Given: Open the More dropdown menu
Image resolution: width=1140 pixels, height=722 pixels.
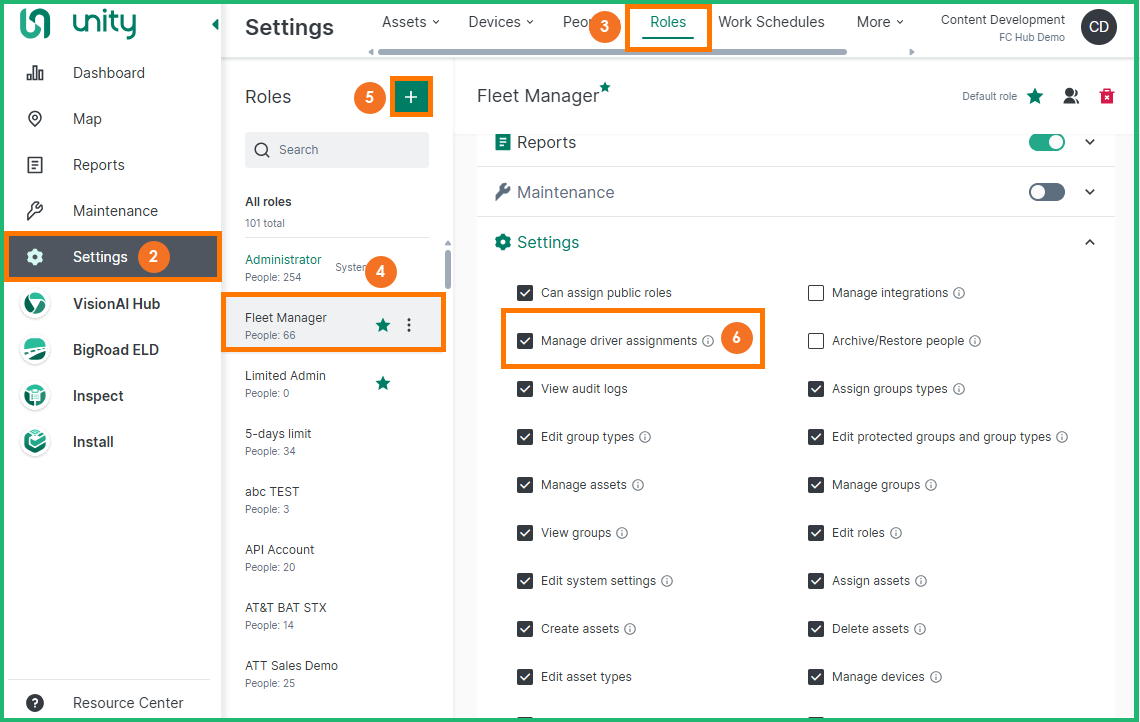Looking at the screenshot, I should tap(879, 22).
